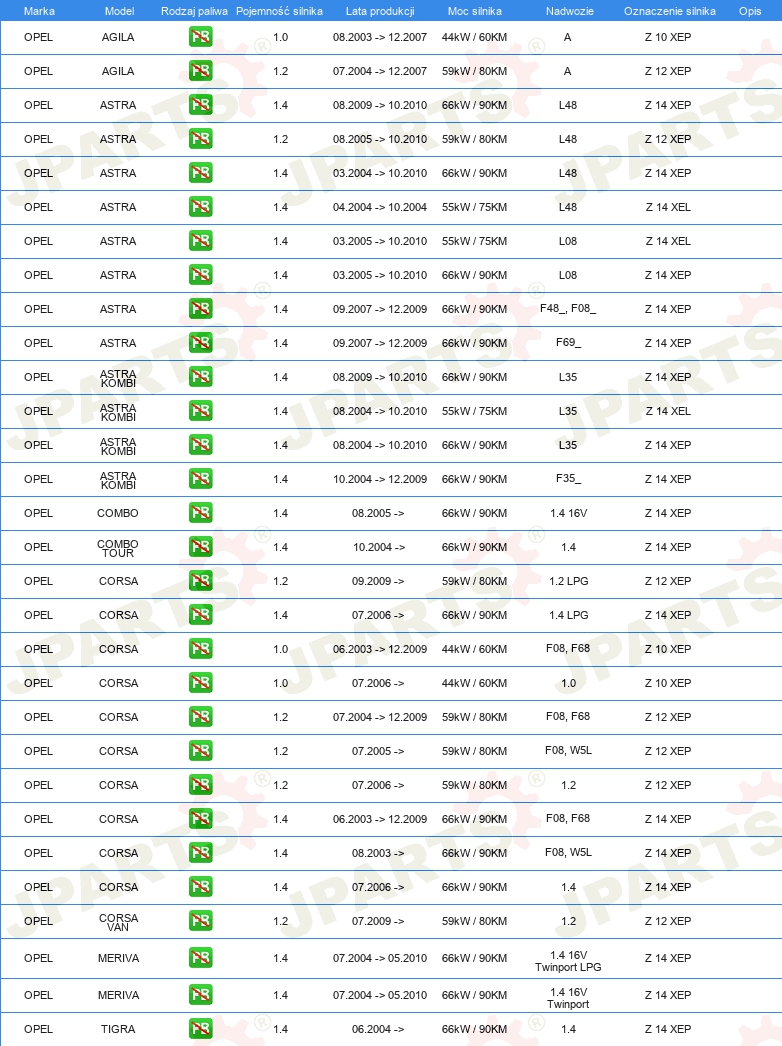The width and height of the screenshot is (782, 1046).
Task: Click the 06.2004 -> production date cell
Action: [378, 1029]
